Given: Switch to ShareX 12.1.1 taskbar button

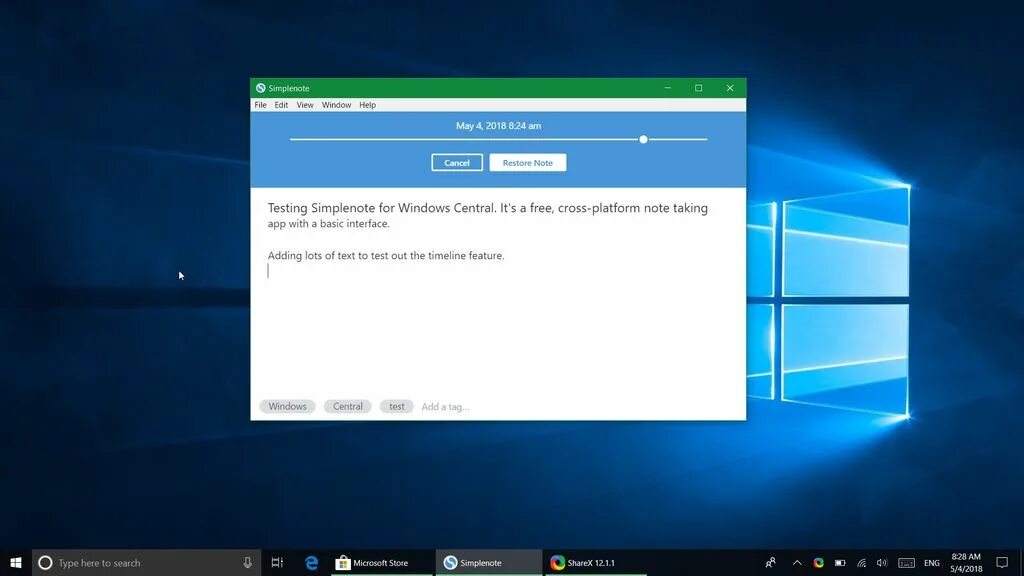Looking at the screenshot, I should coord(596,562).
